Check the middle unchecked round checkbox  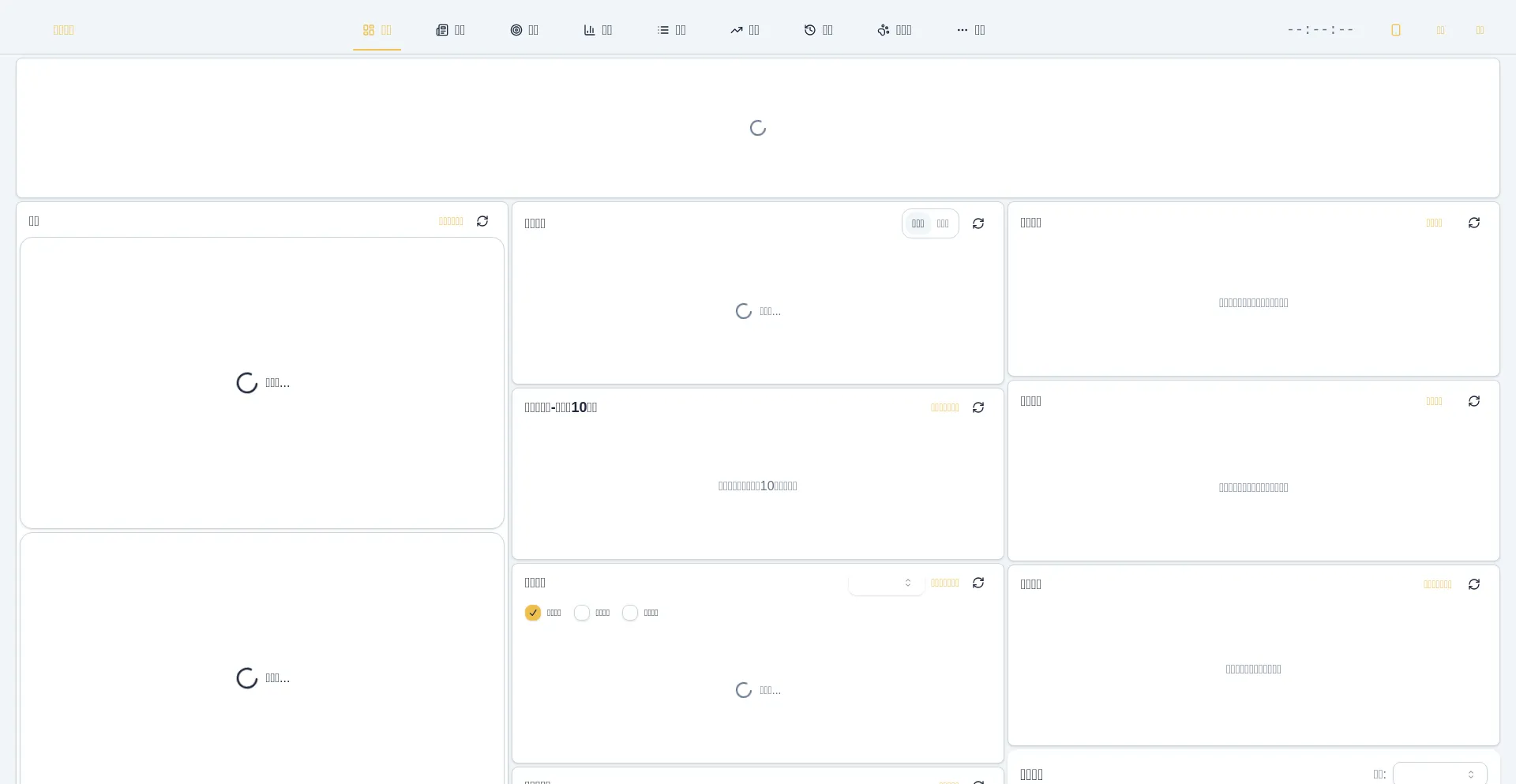[582, 613]
